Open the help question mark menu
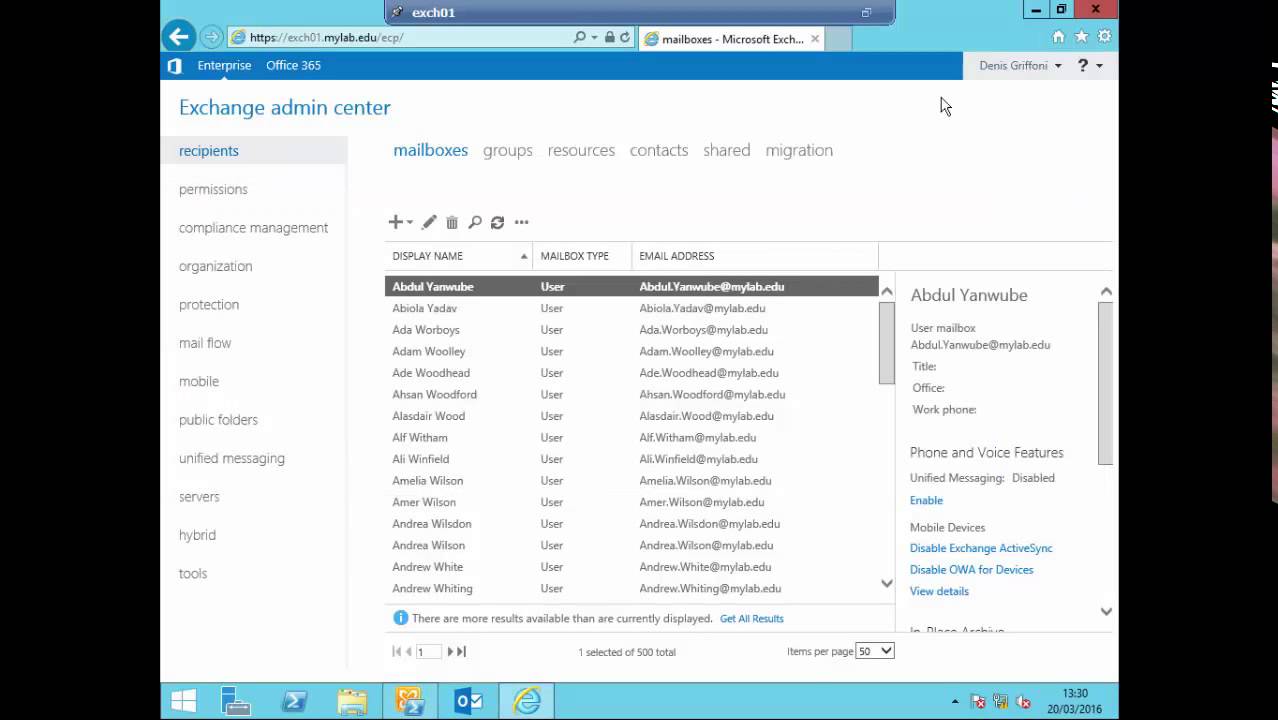This screenshot has height=720, width=1278. tap(1089, 65)
